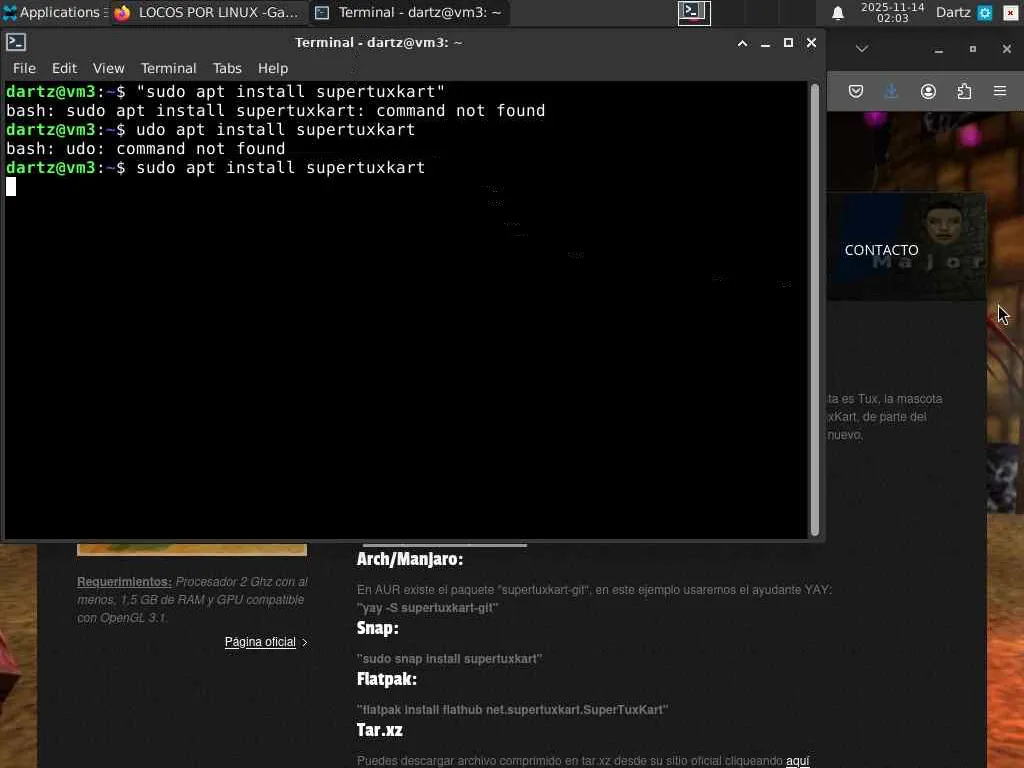The image size is (1024, 768).
Task: Maximize the Terminal window
Action: (x=788, y=43)
